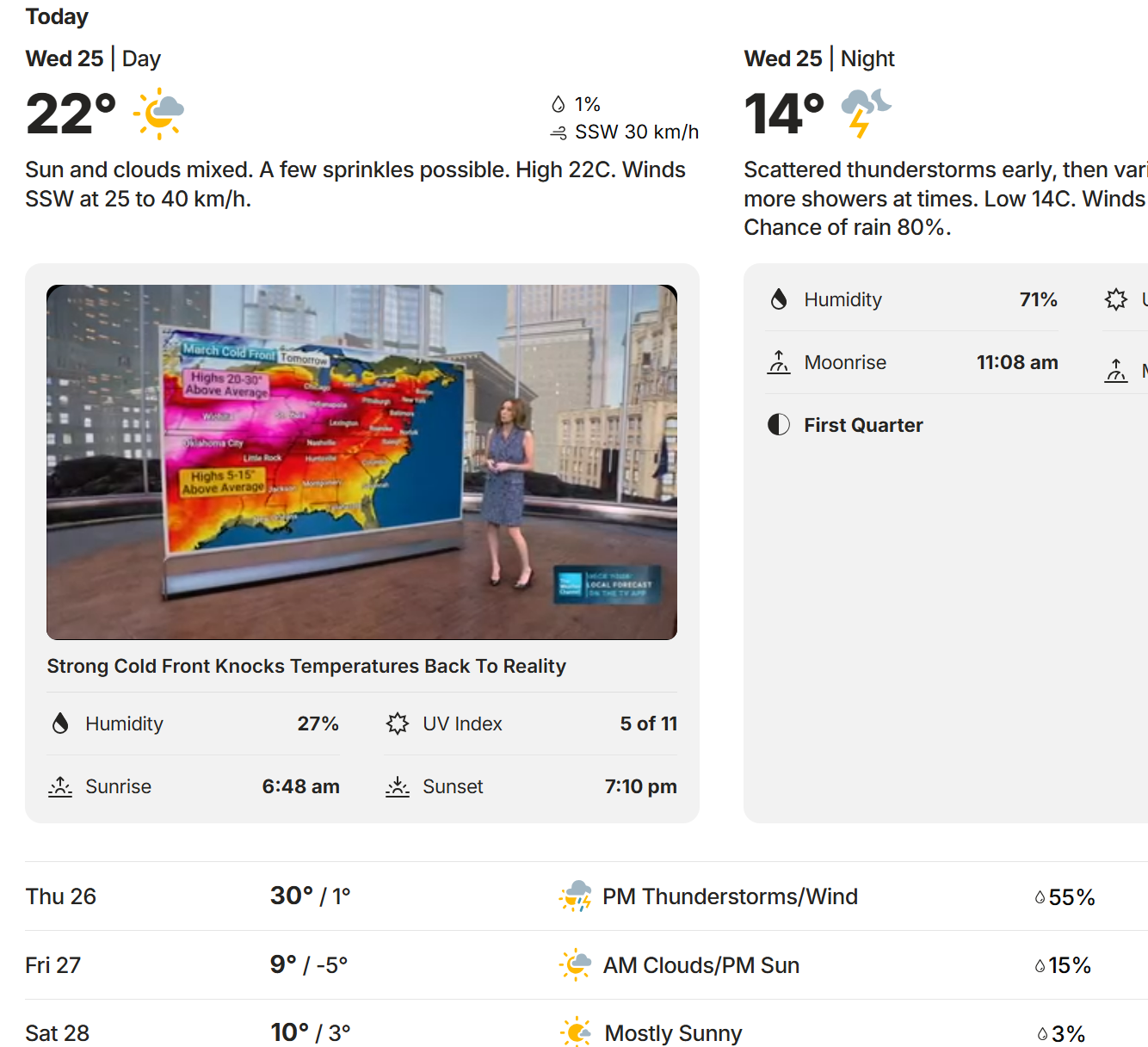The image size is (1148, 1047).
Task: Click the Moonrise icon
Action: (779, 362)
